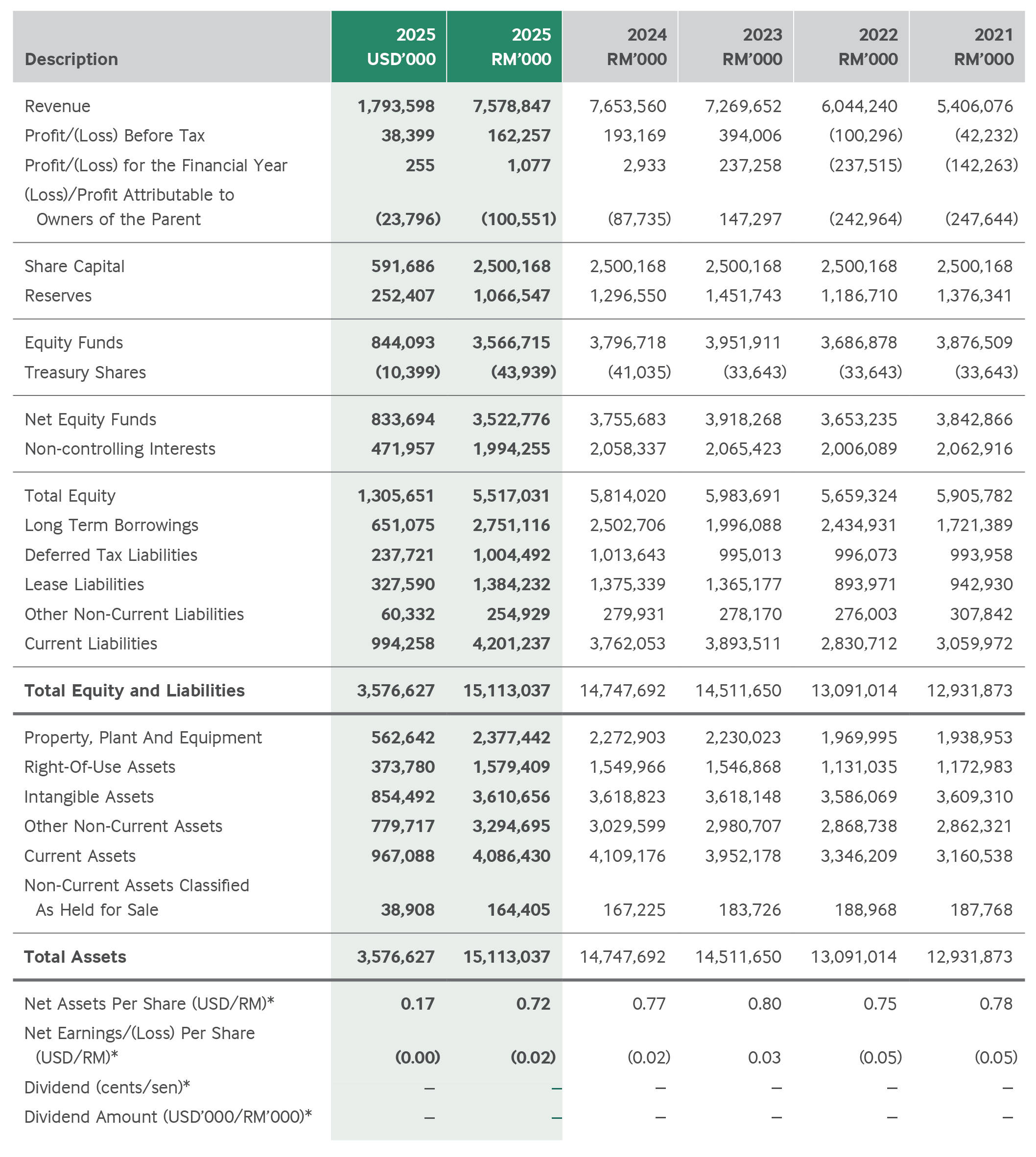The image size is (1036, 1157).
Task: Click the 2025 USD'000 column header
Action: pyautogui.click(x=389, y=46)
